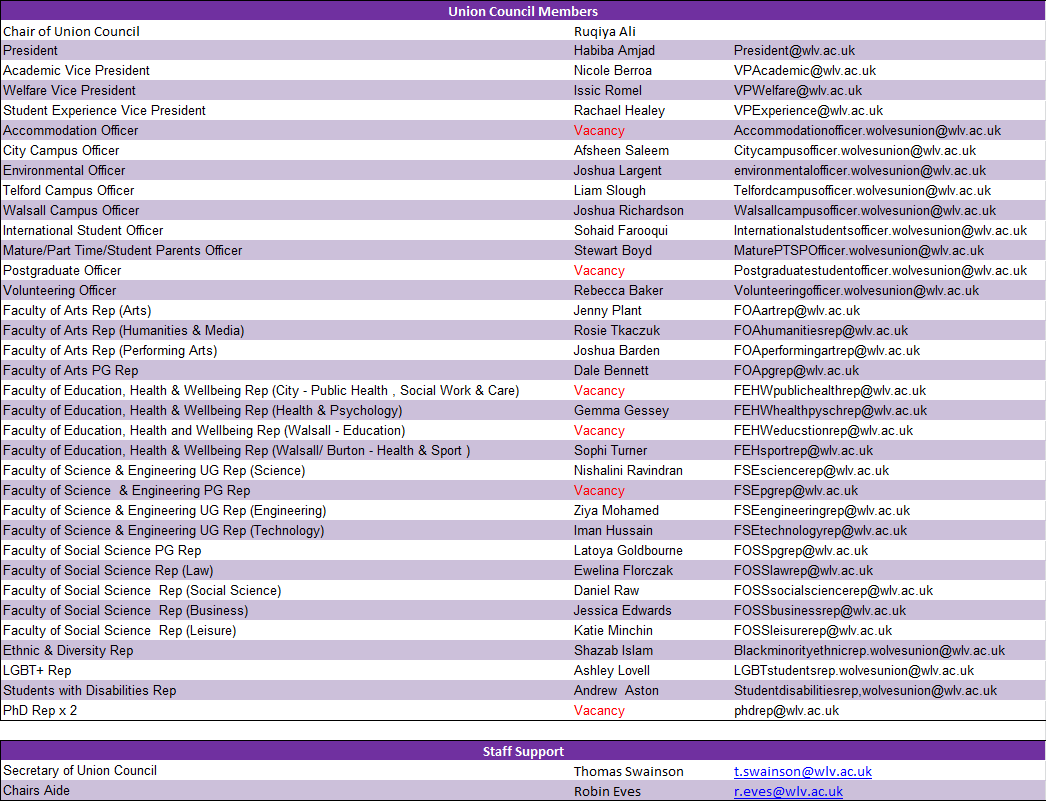Screen dimensions: 1047x802
Task: Select the LGBT+ Rep cell
Action: pyautogui.click(x=37, y=672)
